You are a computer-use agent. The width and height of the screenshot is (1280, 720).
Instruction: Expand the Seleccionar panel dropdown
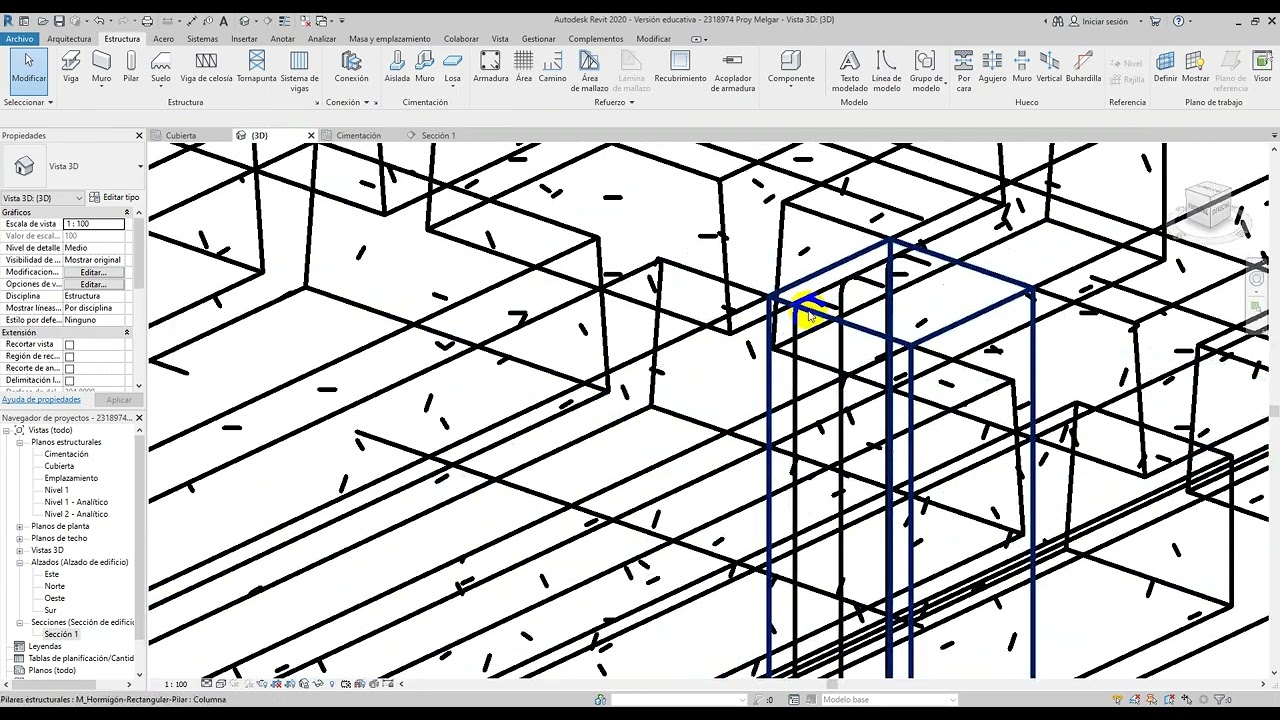(28, 102)
